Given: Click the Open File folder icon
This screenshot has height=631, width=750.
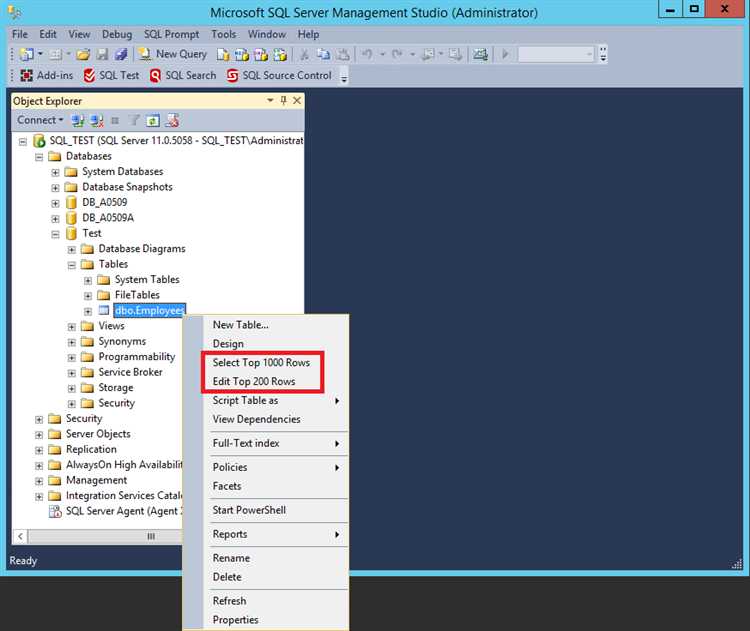Looking at the screenshot, I should [83, 55].
